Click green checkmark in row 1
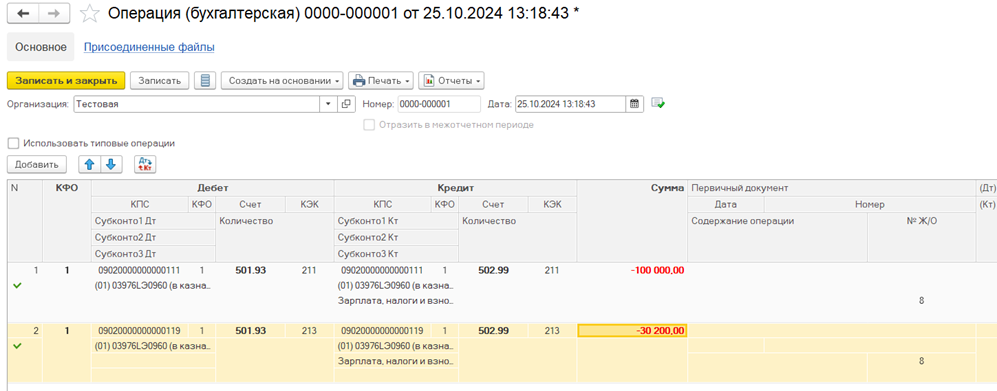 point(17,286)
